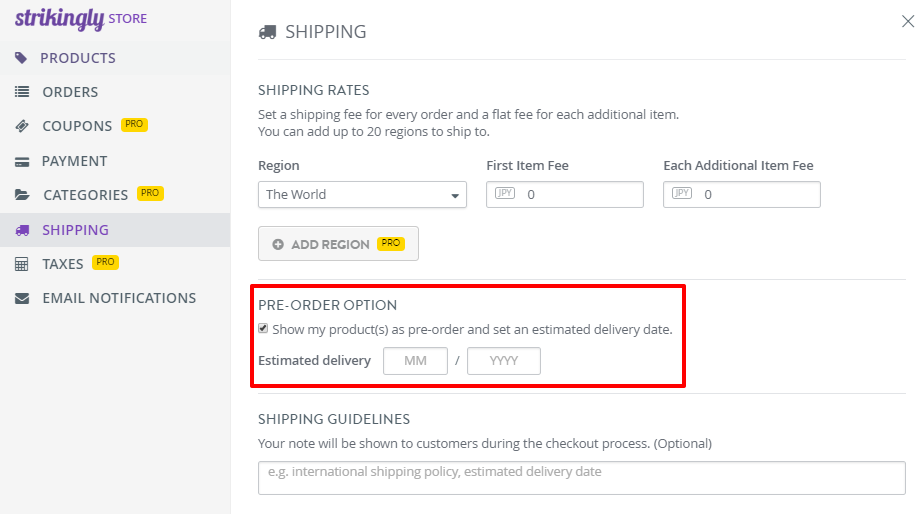Viewport: 923px width, 514px height.
Task: Click the Payment credit card icon
Action: click(x=22, y=161)
